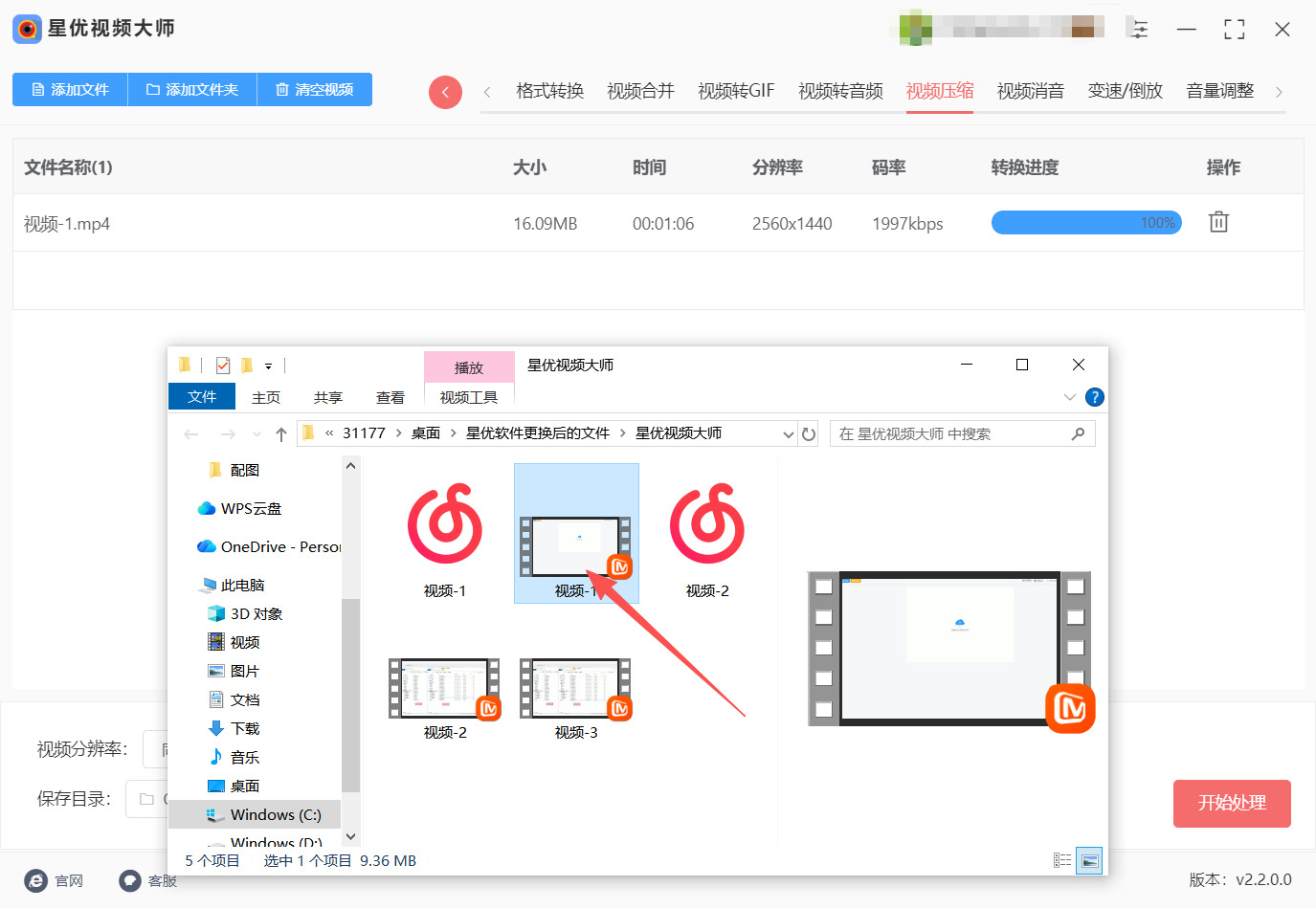Open 视频 folder in navigation pane

coord(234,643)
